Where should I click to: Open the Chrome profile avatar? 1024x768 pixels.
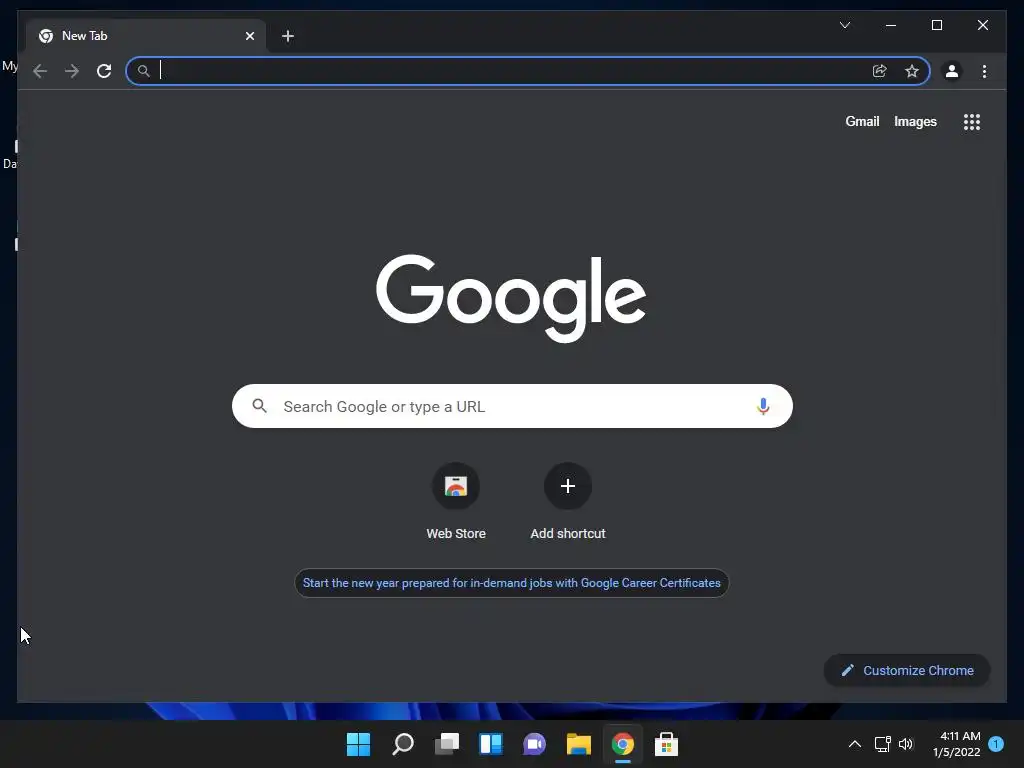(952, 71)
